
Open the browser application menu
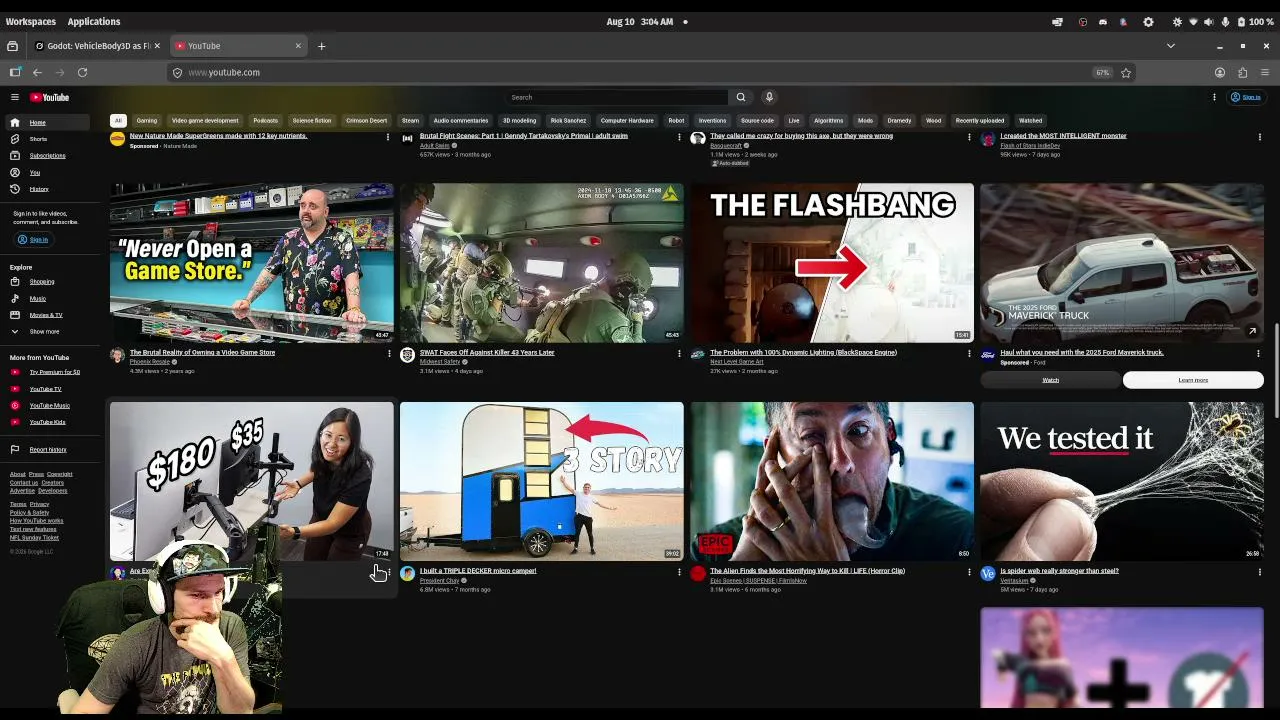(1265, 72)
